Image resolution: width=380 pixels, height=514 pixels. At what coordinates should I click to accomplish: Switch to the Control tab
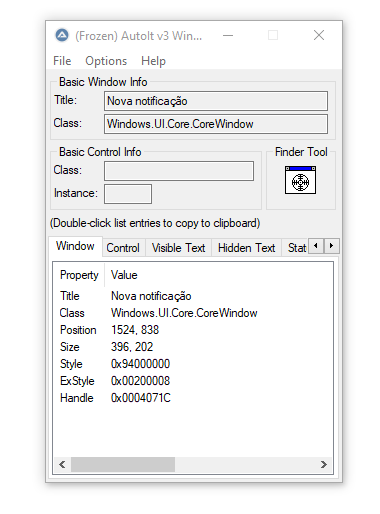pos(123,248)
